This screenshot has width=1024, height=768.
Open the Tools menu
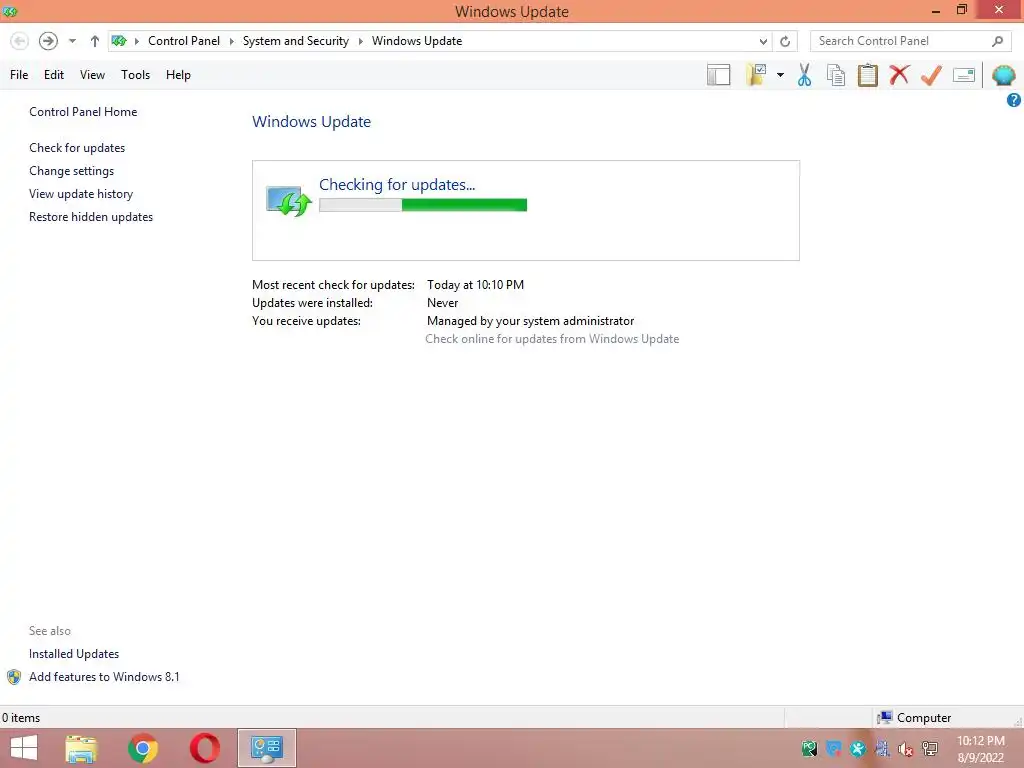tap(135, 75)
